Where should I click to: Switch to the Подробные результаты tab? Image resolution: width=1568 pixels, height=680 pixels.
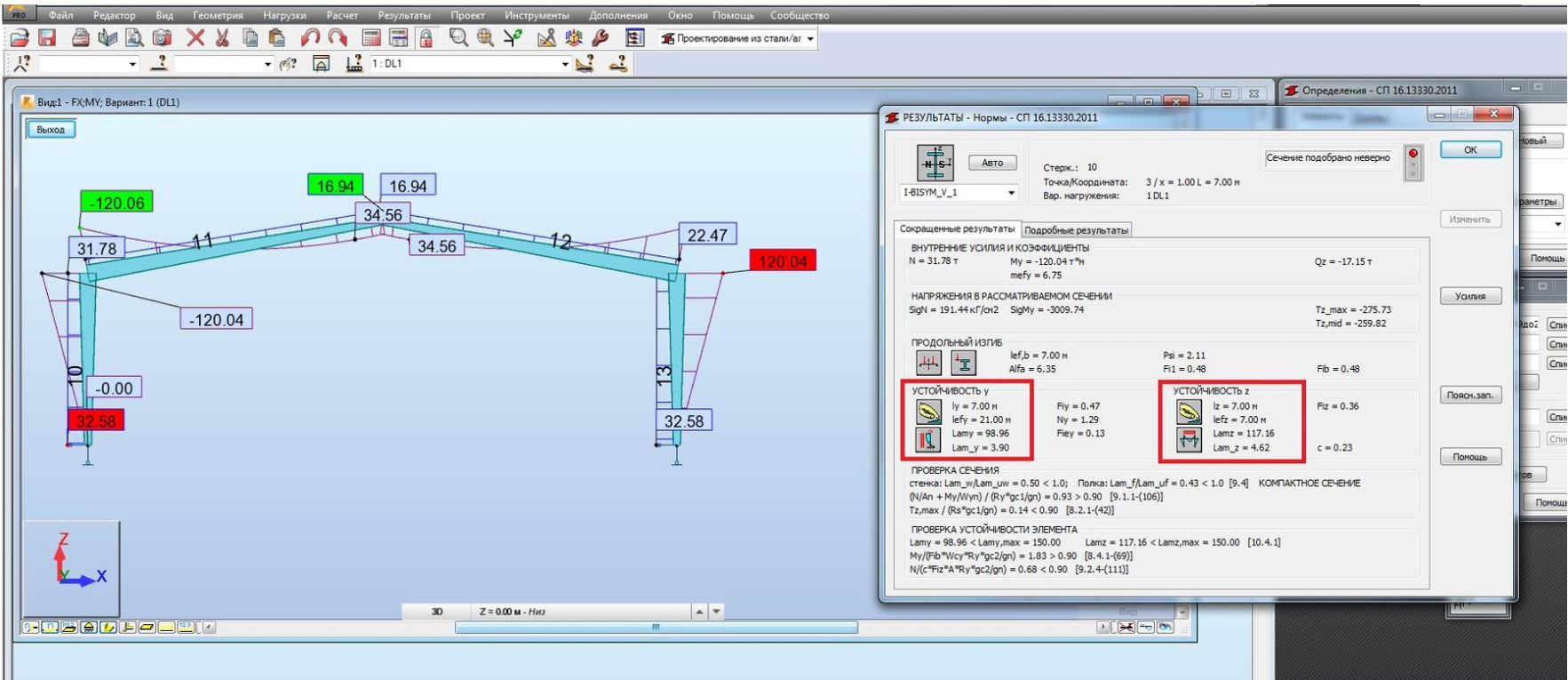tap(1076, 230)
